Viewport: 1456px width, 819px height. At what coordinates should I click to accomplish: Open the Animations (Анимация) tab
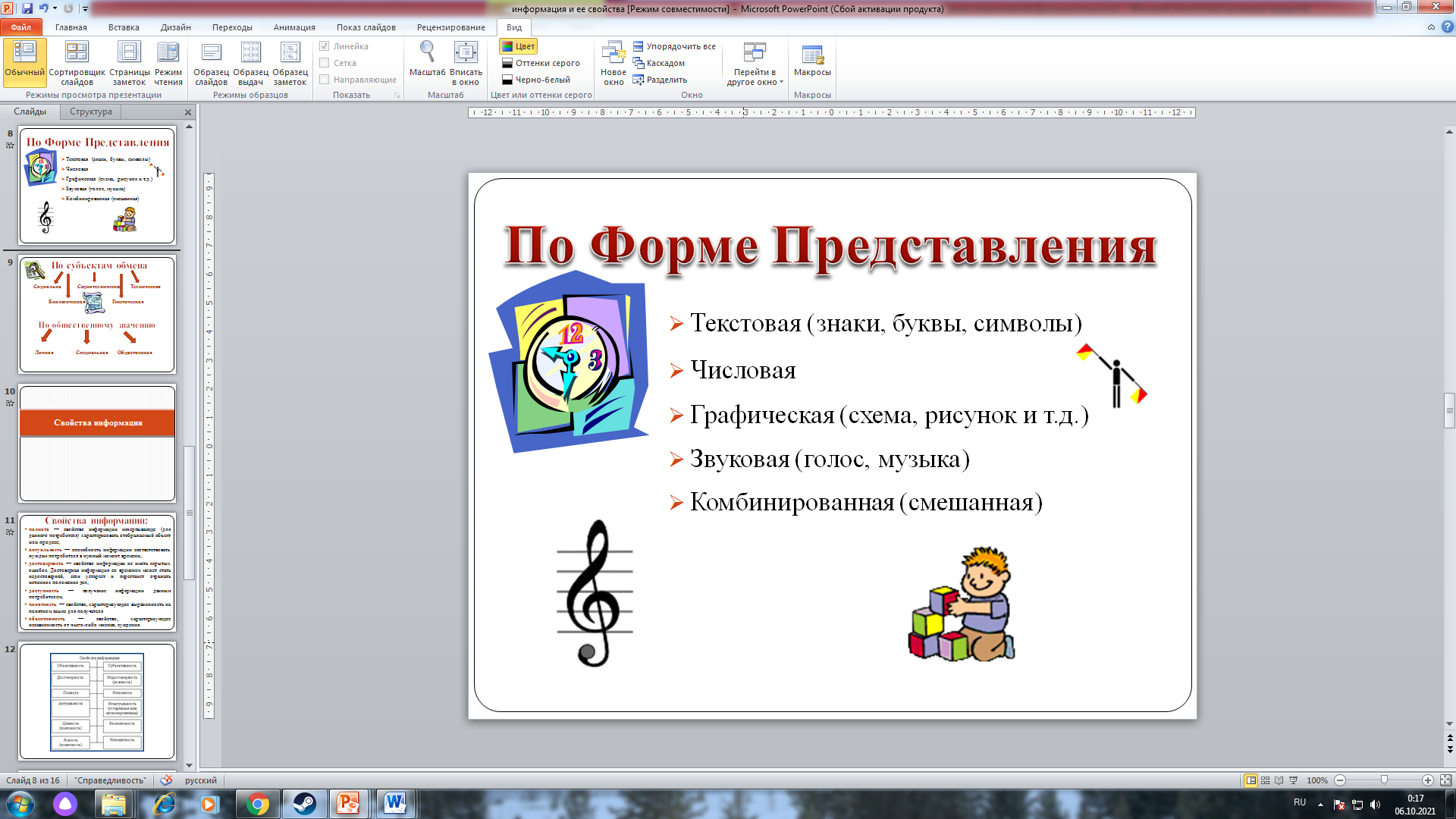click(294, 27)
